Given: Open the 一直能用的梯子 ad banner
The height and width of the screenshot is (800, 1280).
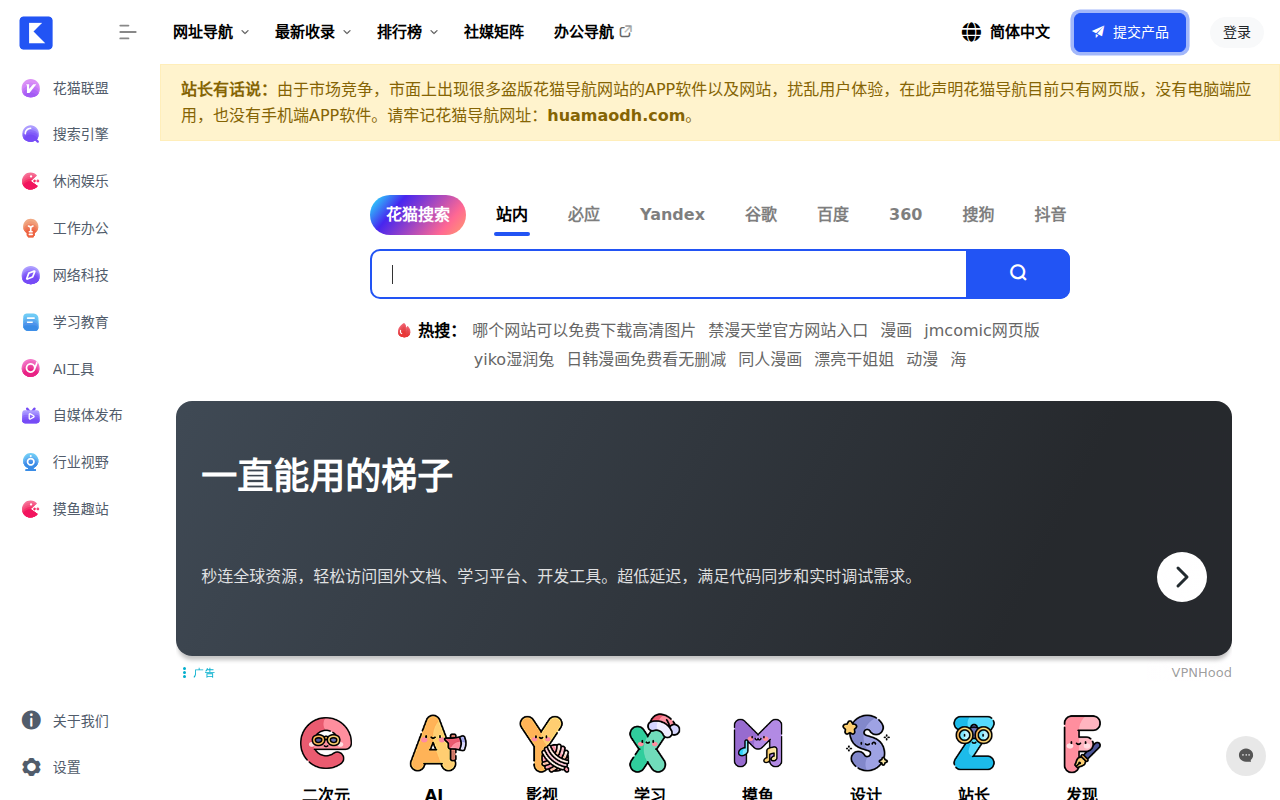Looking at the screenshot, I should coord(704,528).
